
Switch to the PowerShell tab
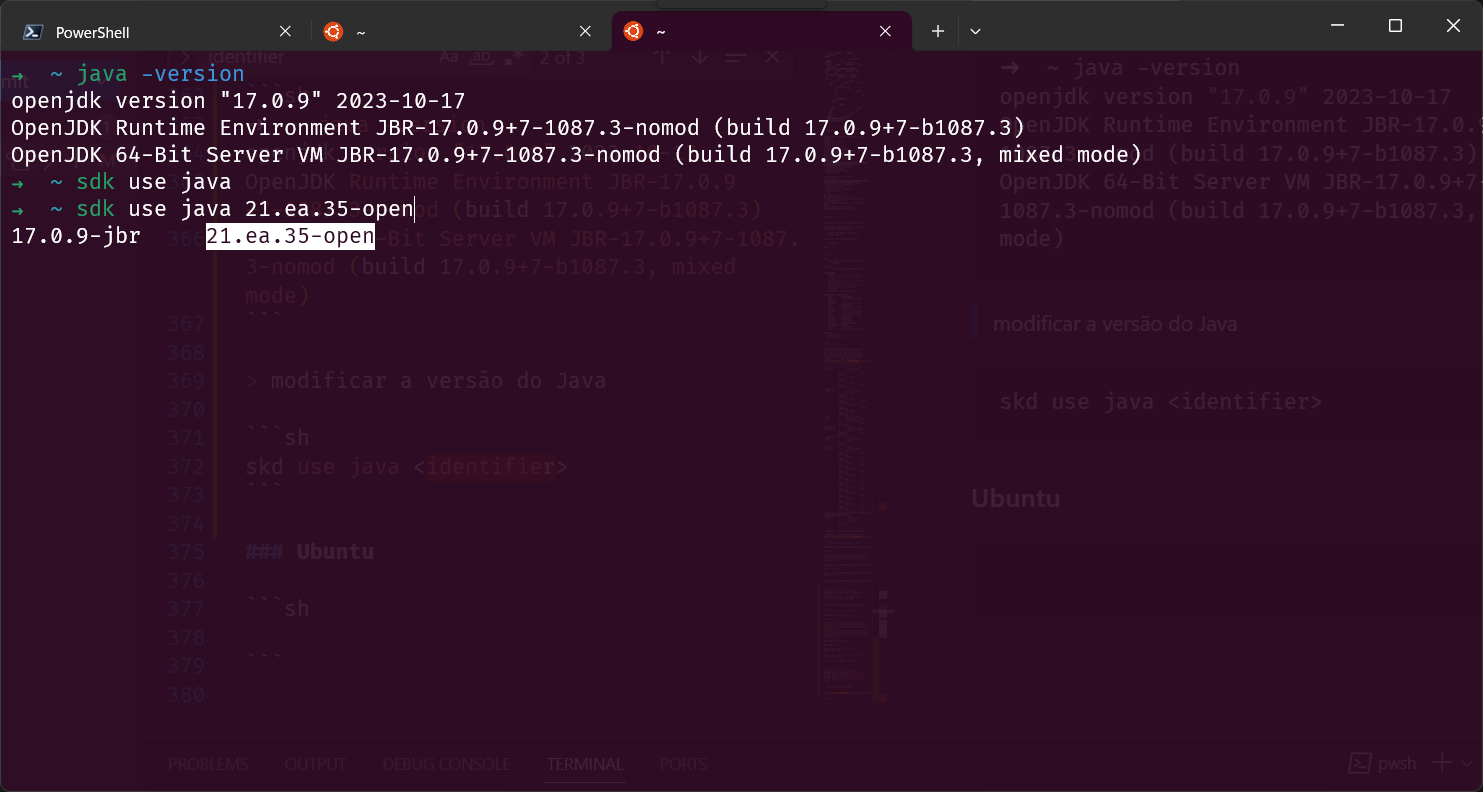click(160, 32)
